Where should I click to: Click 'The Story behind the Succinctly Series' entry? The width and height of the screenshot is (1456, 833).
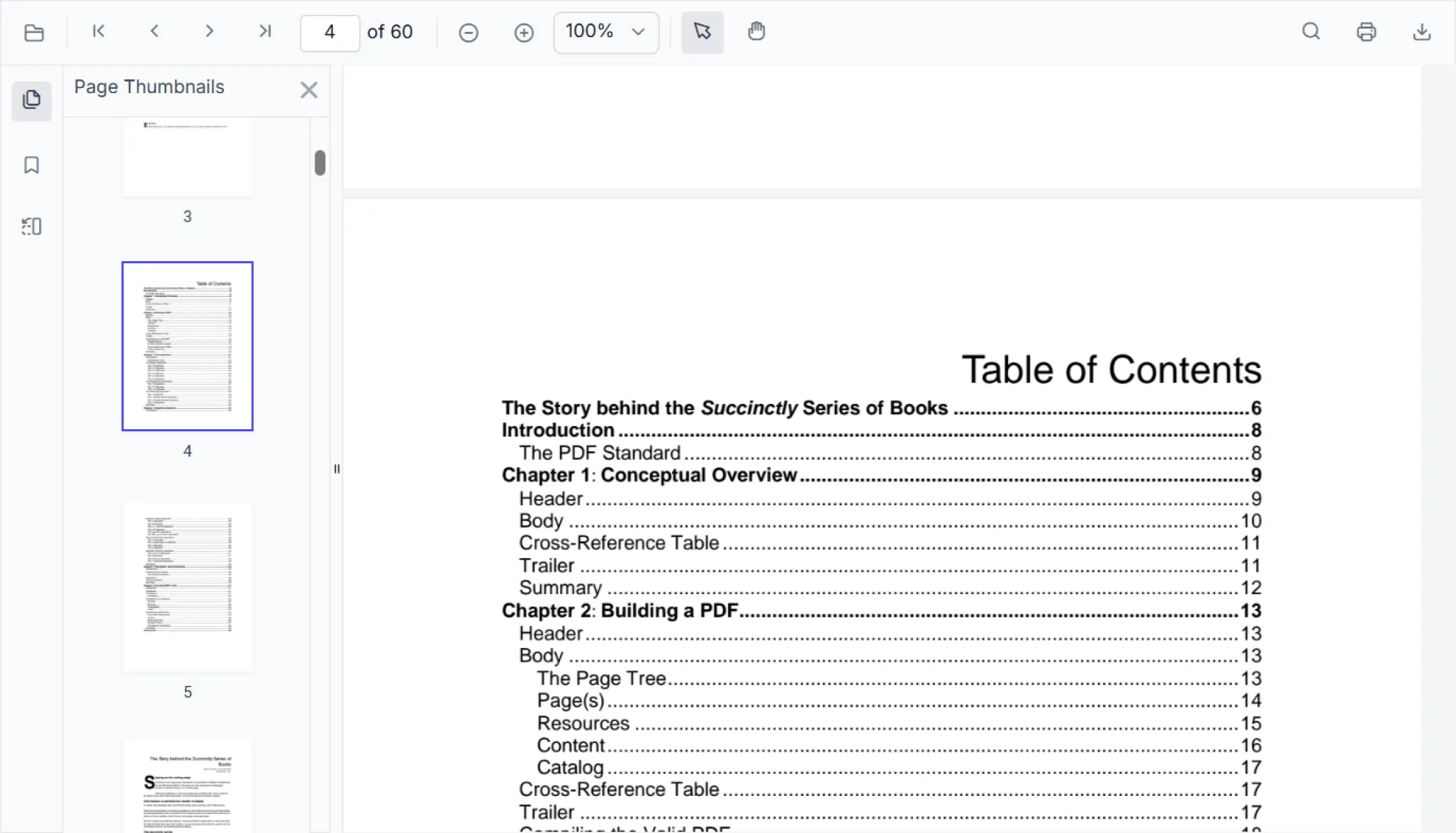[882, 408]
